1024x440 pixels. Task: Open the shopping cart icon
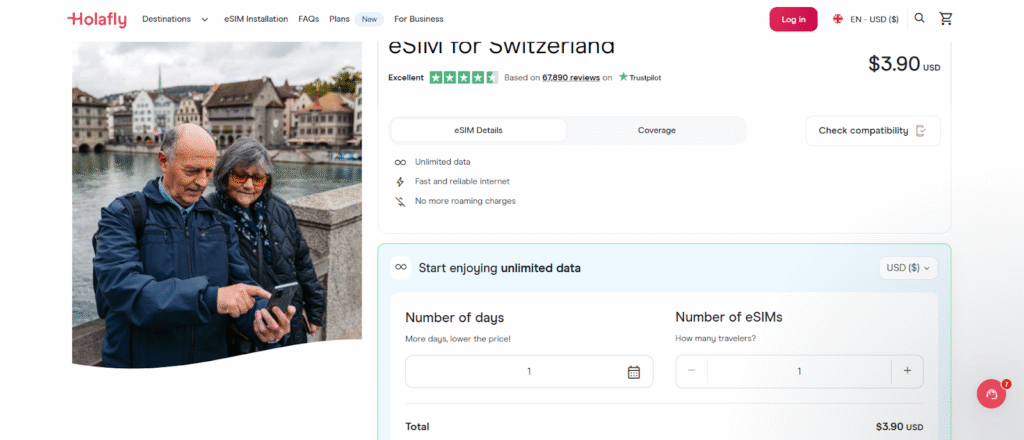click(x=946, y=18)
